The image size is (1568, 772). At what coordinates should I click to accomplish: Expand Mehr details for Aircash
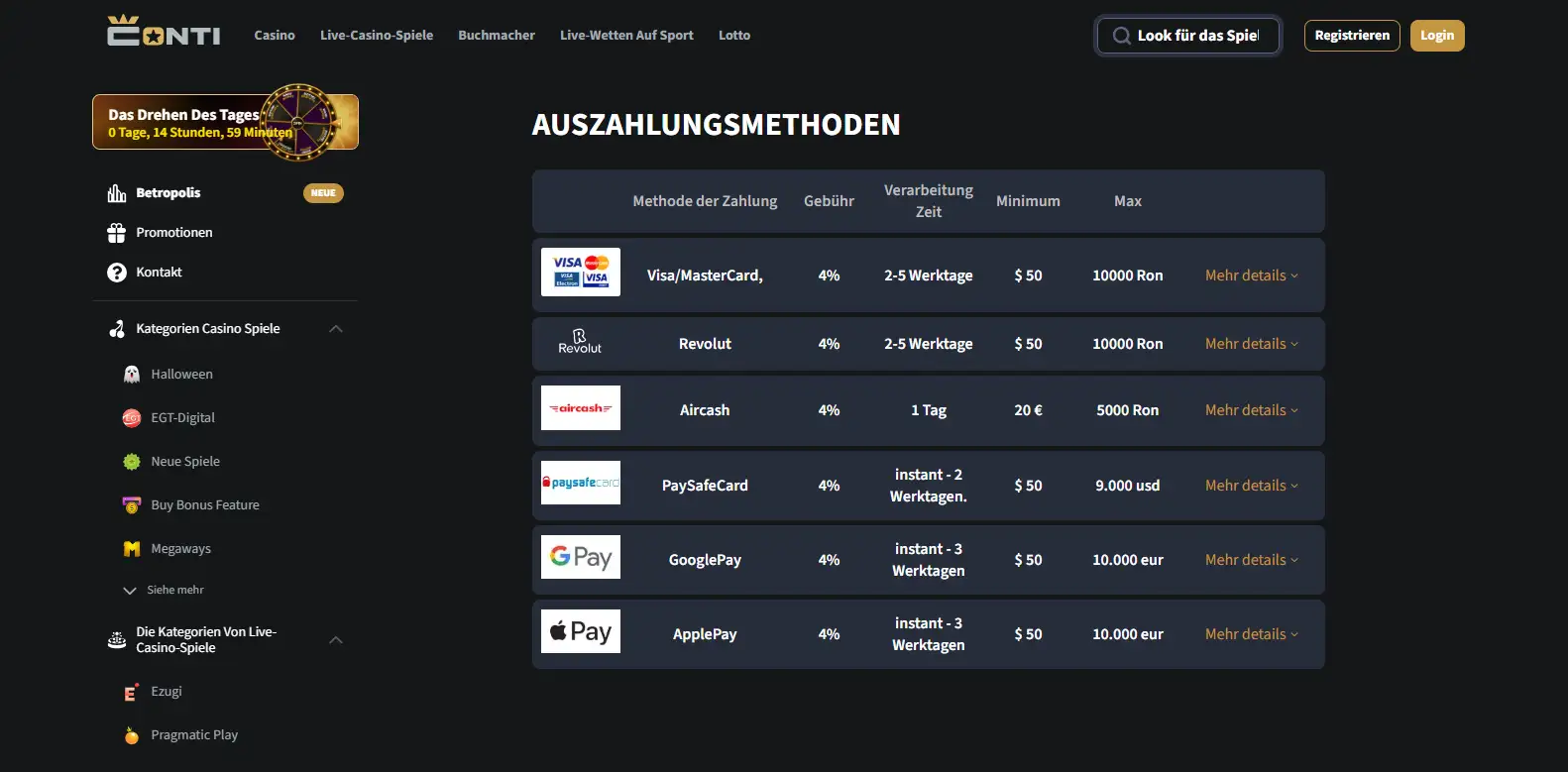tap(1252, 410)
